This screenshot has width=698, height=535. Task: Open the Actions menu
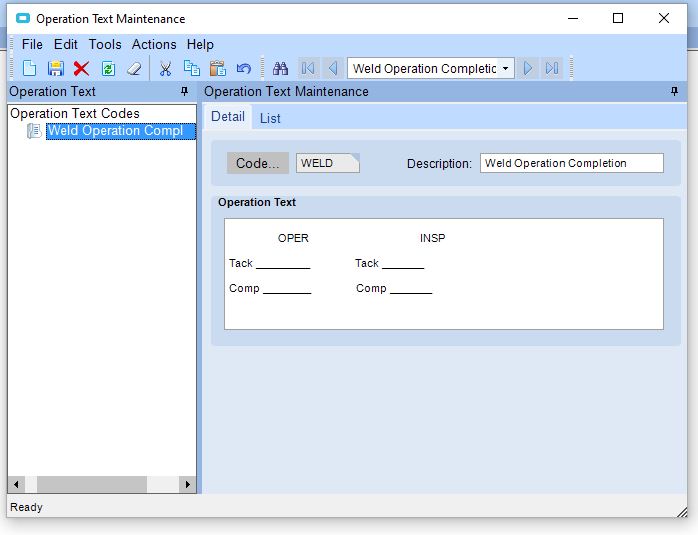154,45
